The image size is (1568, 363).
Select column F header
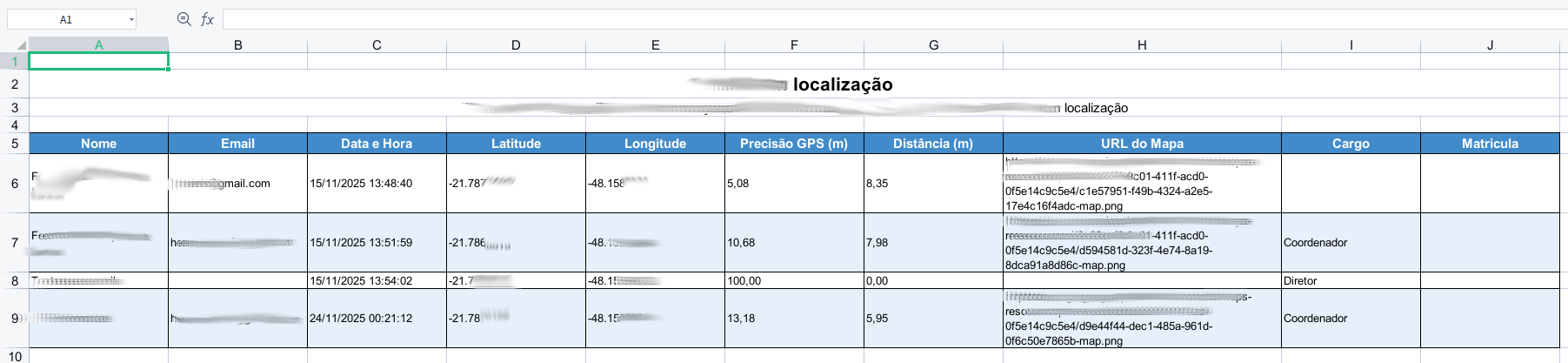(794, 45)
